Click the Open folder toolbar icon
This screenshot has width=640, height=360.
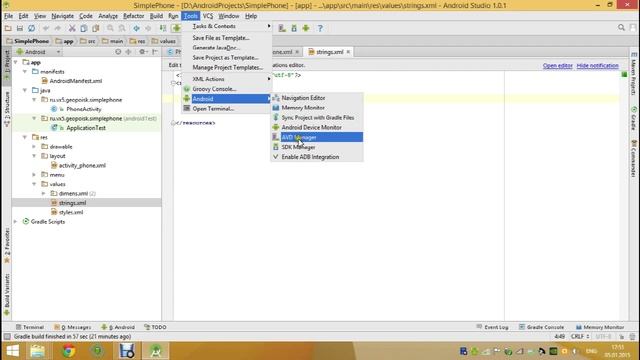coord(8,28)
